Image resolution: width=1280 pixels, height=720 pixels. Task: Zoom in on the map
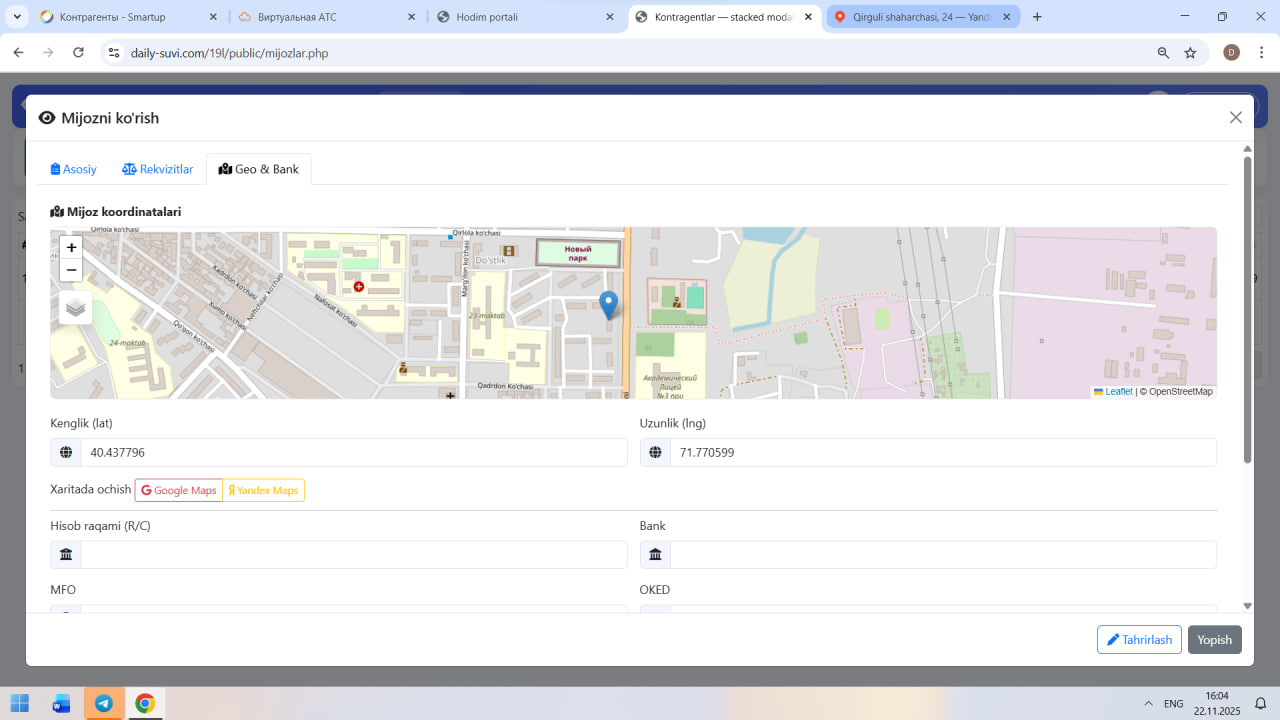click(x=71, y=248)
